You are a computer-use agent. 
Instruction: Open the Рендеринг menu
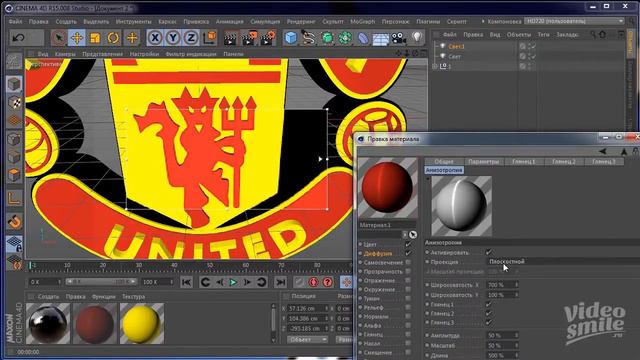(301, 22)
